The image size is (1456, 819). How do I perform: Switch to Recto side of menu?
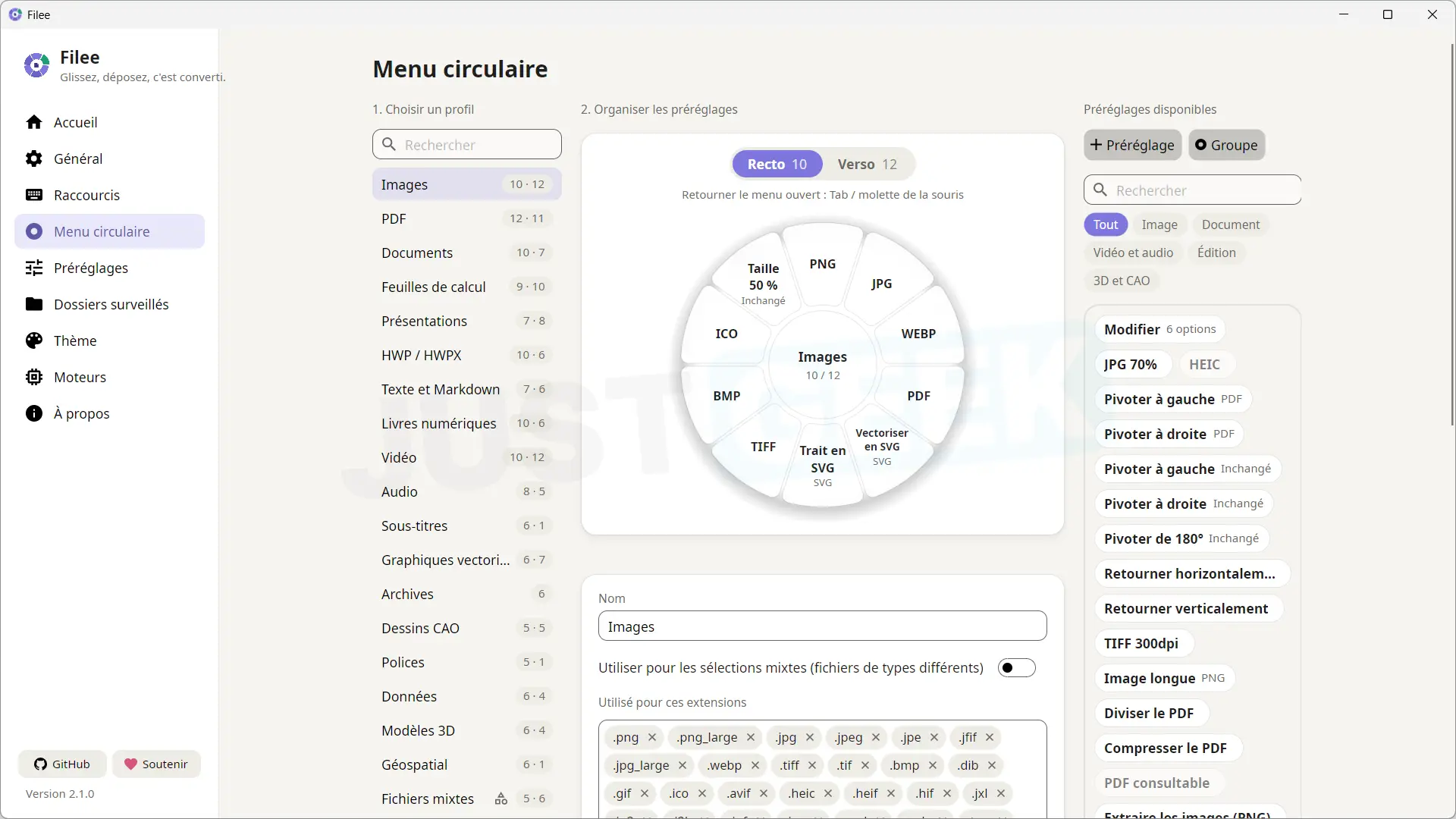(777, 165)
